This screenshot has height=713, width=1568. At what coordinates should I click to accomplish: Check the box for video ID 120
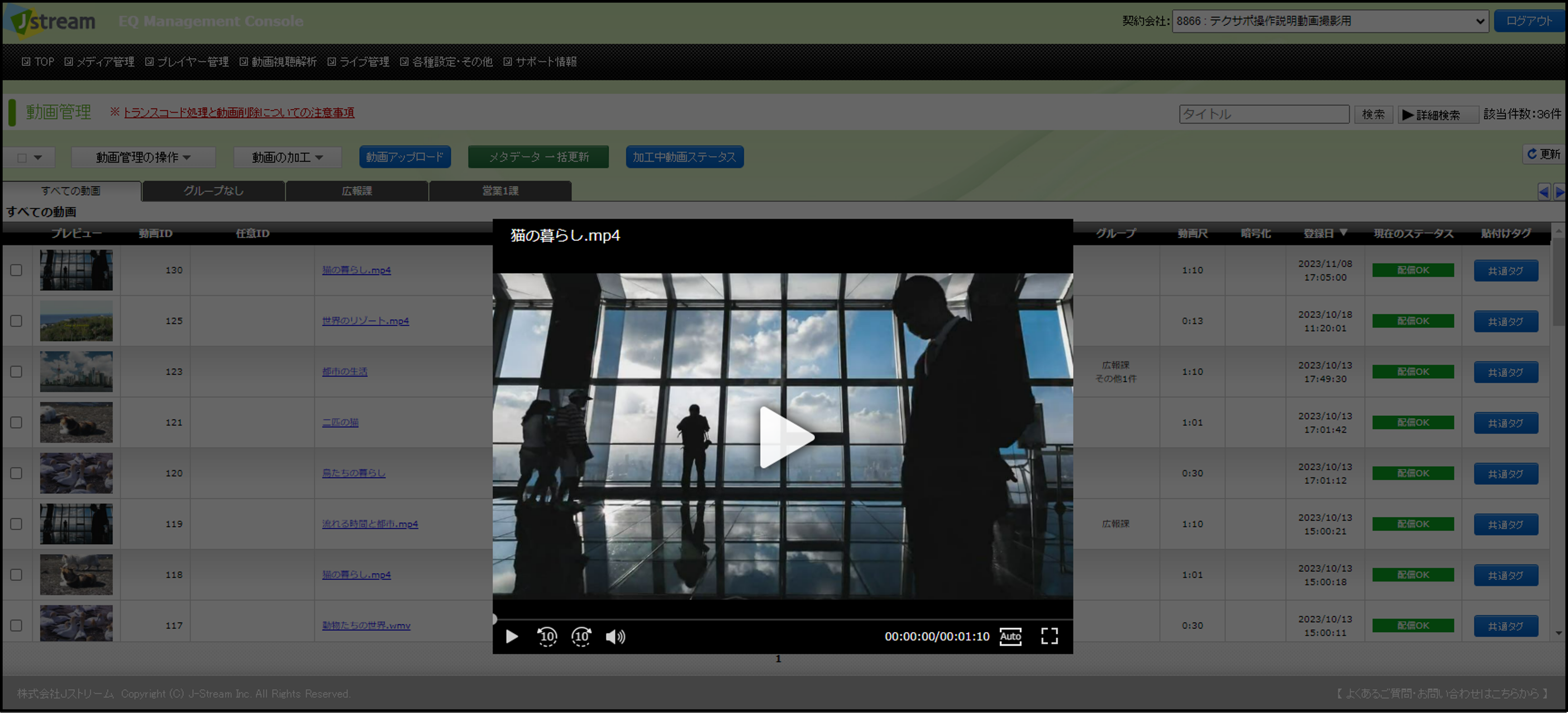(x=16, y=473)
